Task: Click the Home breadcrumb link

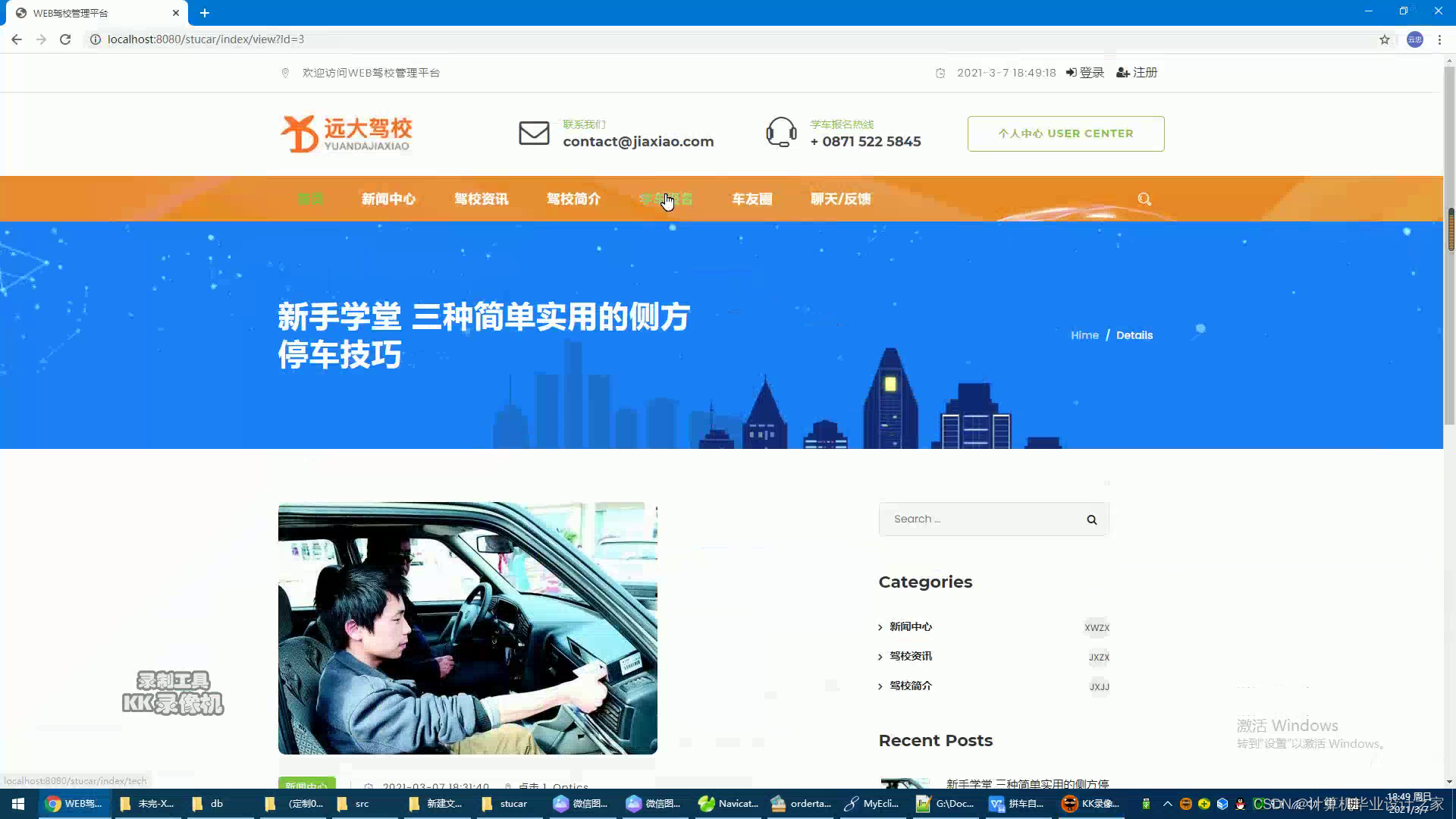Action: [x=1084, y=335]
